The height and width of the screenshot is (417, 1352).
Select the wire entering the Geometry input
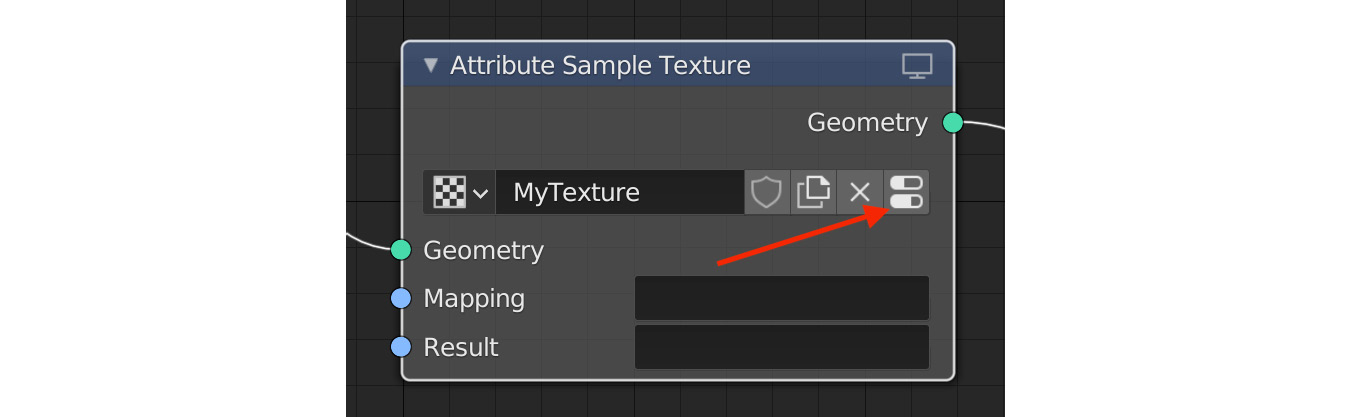[368, 242]
